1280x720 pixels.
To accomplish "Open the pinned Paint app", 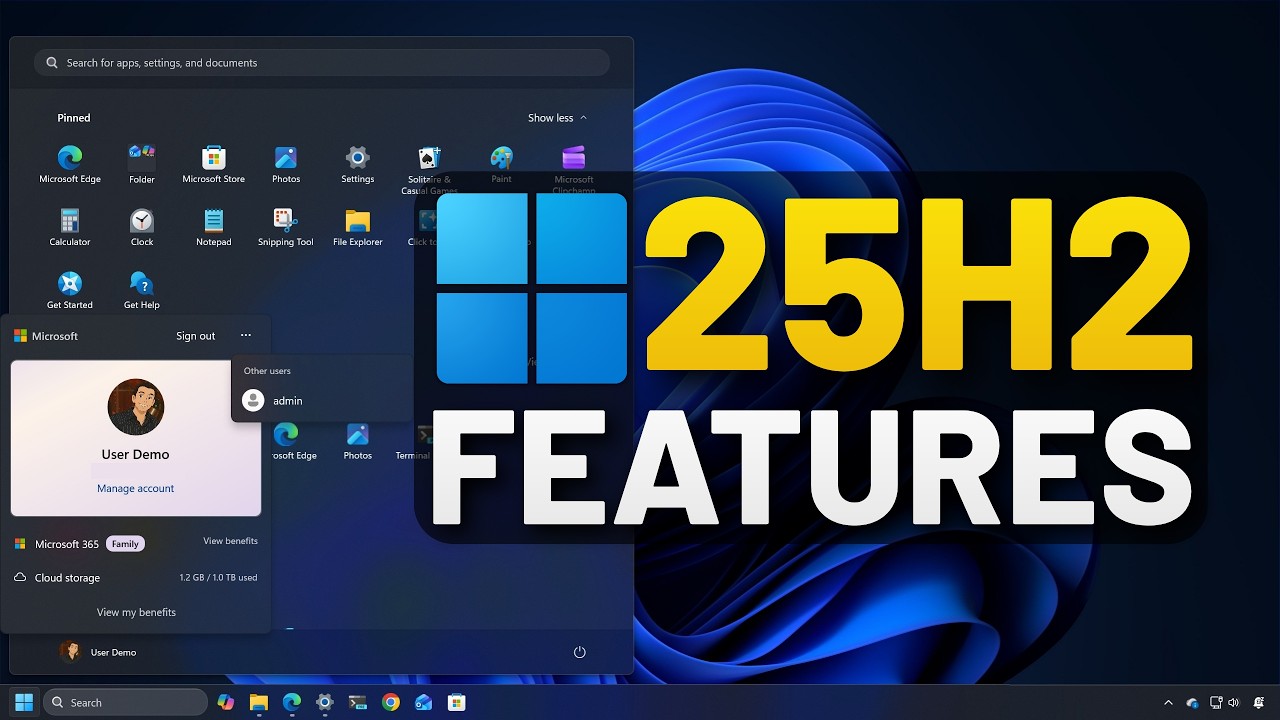I will coord(501,165).
